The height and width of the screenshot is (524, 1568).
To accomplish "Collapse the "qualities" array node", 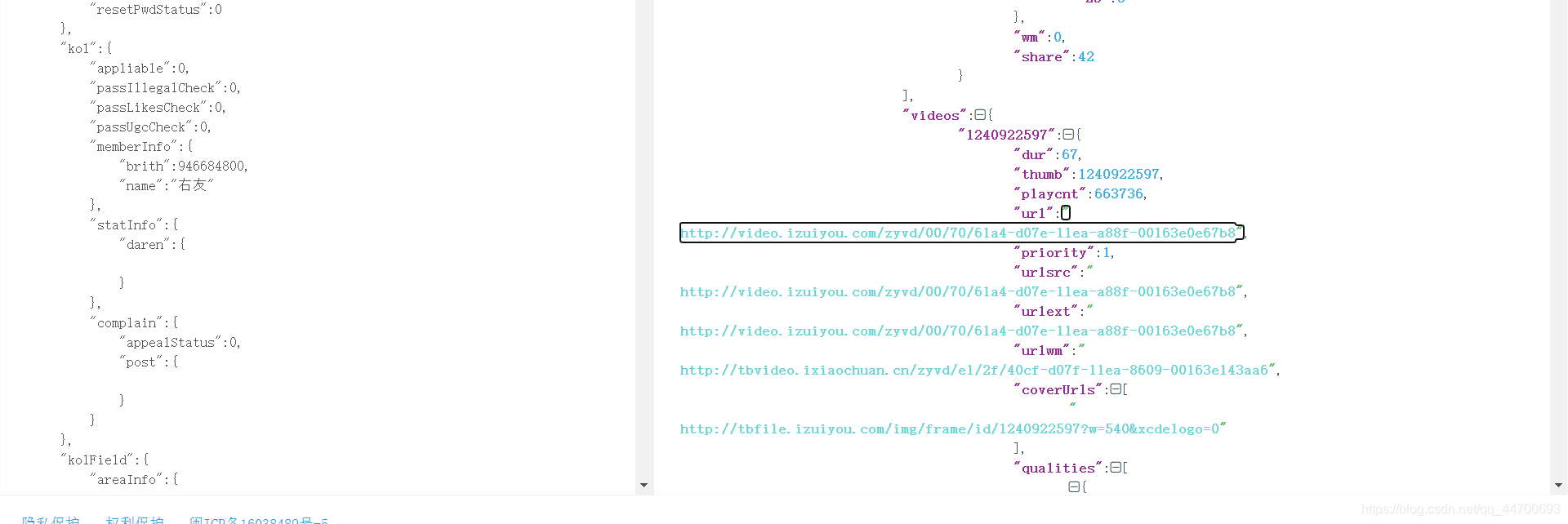I will click(x=1116, y=468).
